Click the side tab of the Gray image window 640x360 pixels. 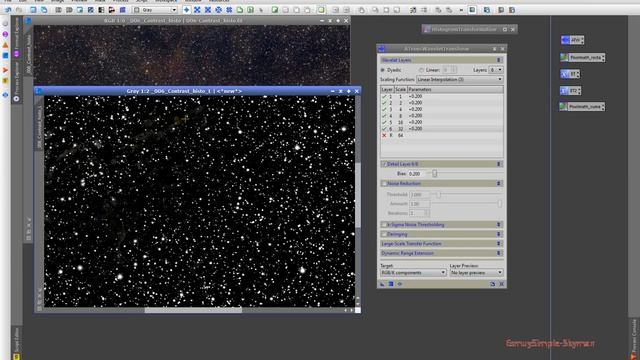coord(39,124)
